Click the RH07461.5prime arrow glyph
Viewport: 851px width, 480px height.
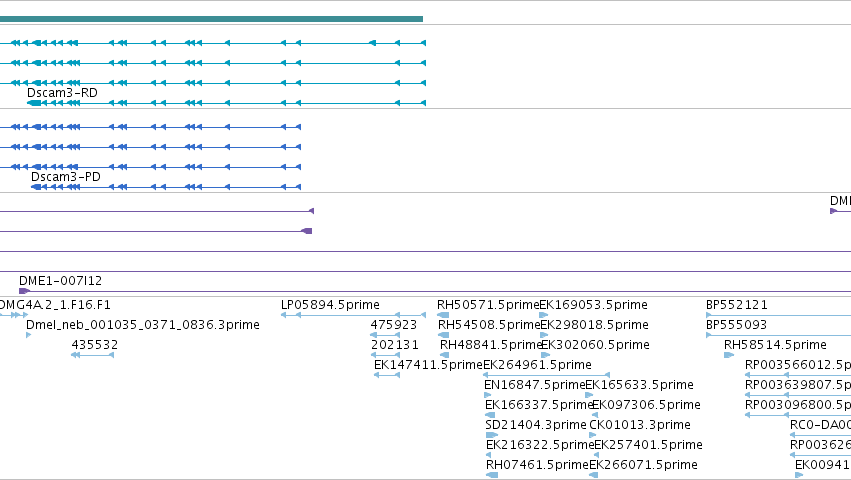pyautogui.click(x=492, y=475)
